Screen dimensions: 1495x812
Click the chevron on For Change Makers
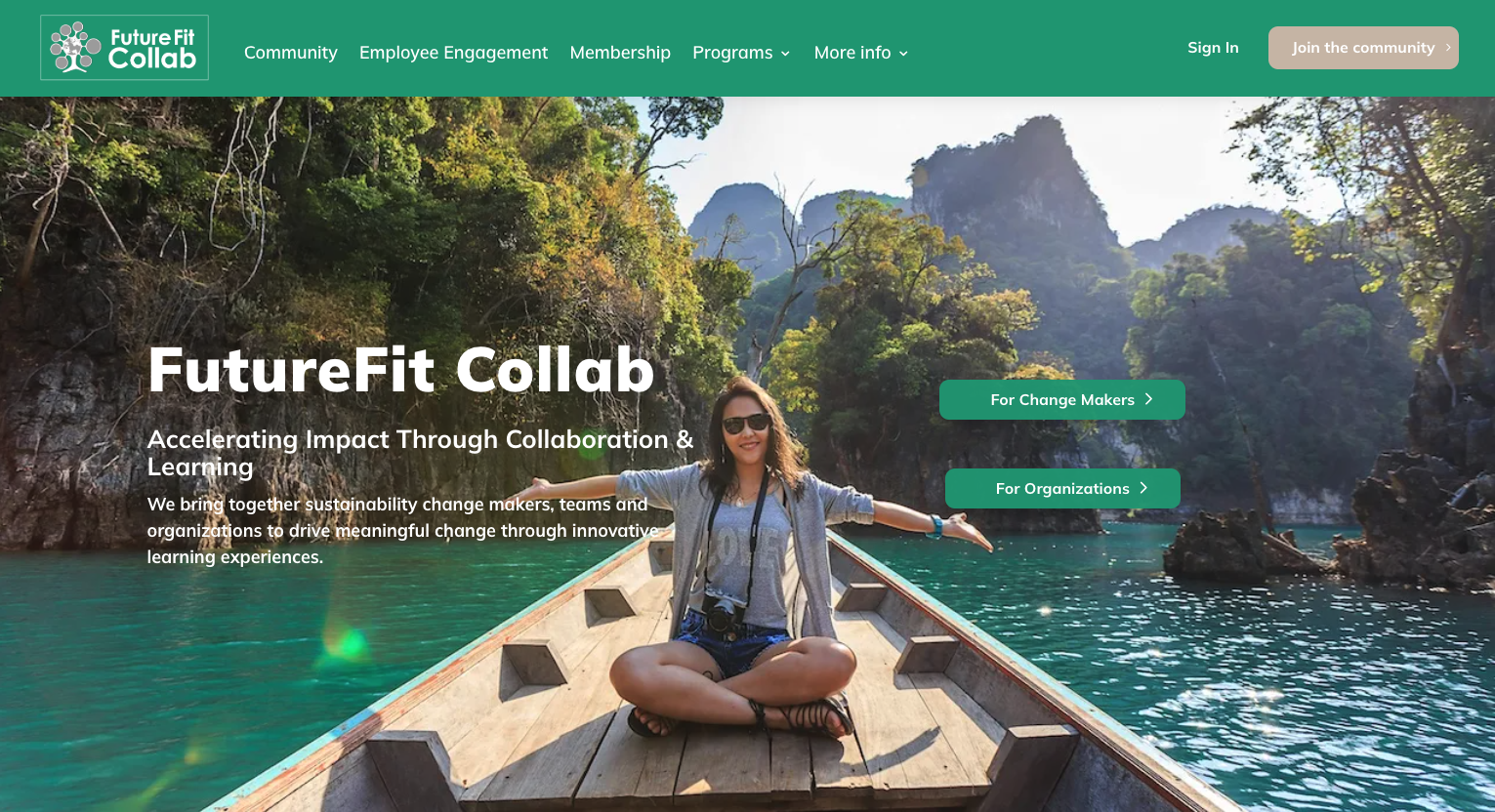coord(1149,399)
